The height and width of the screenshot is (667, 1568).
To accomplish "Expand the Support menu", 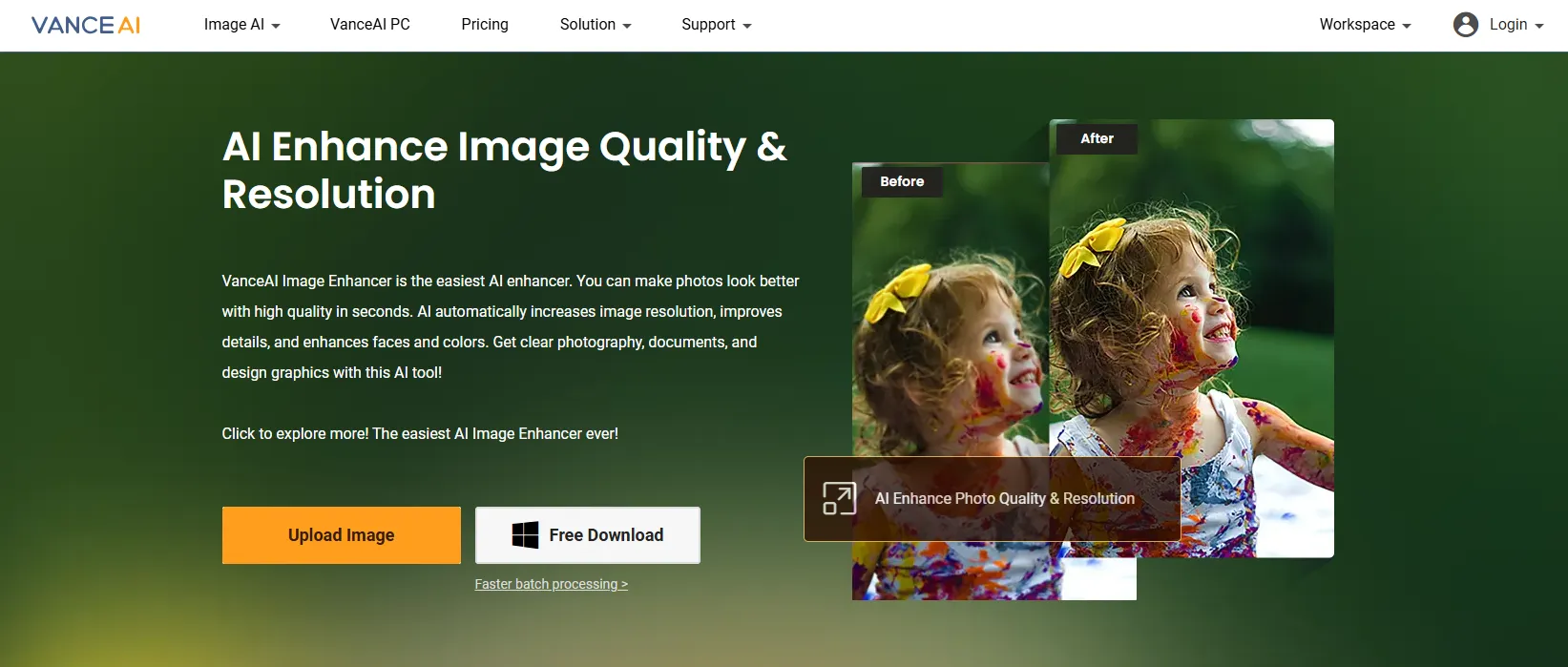I will 716,25.
